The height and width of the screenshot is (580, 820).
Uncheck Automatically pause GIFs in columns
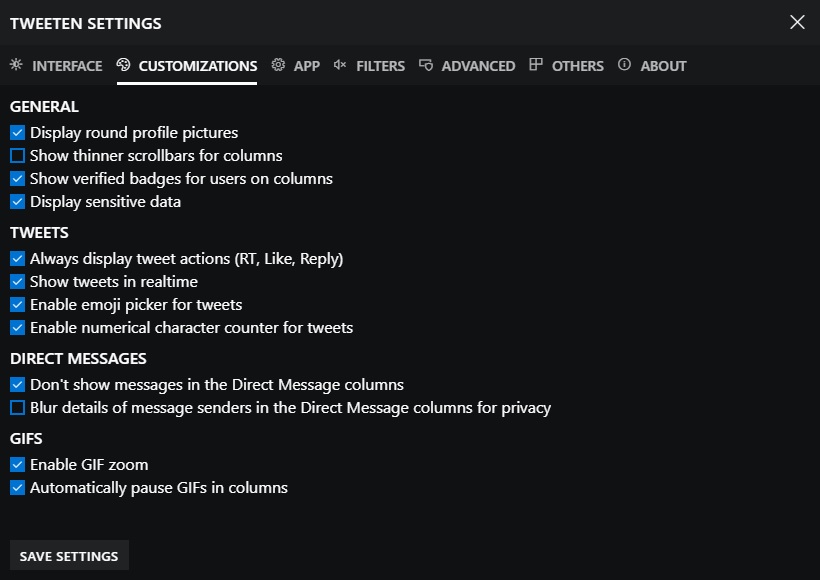tap(17, 487)
